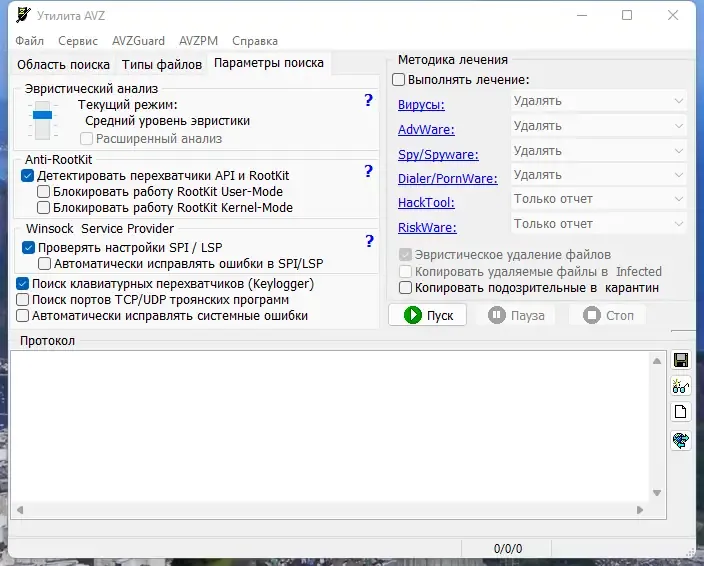The height and width of the screenshot is (566, 704).
Task: Click the Spy/Spyware link
Action: tap(438, 154)
